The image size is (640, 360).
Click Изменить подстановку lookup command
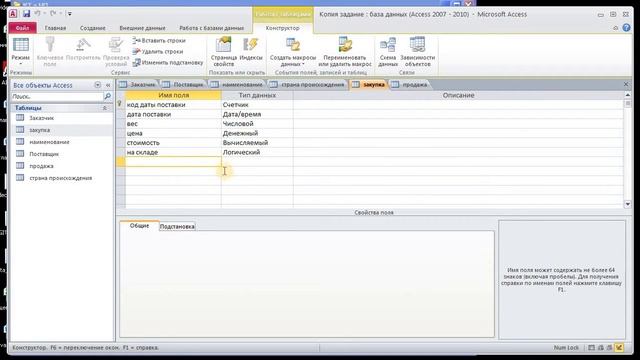tap(168, 62)
